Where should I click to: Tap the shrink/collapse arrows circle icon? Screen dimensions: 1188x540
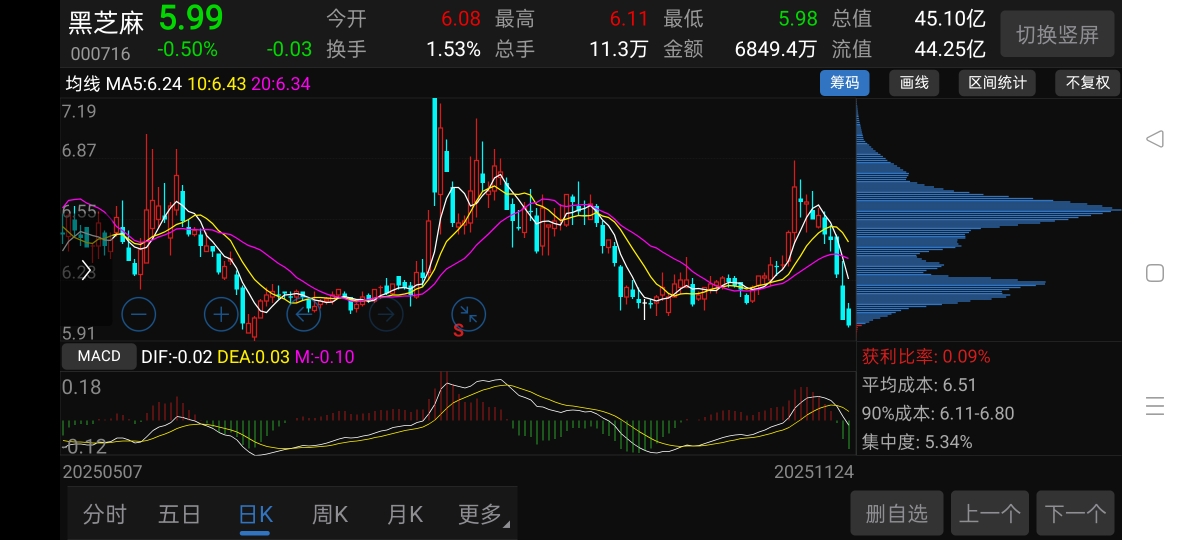click(469, 314)
